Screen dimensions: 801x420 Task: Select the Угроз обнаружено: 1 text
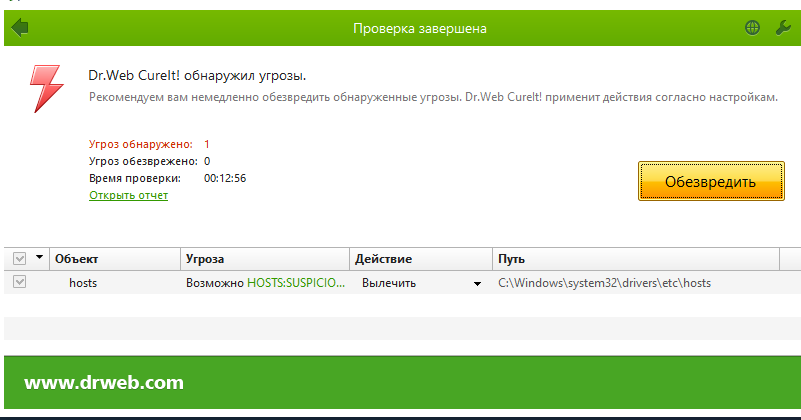(149, 144)
